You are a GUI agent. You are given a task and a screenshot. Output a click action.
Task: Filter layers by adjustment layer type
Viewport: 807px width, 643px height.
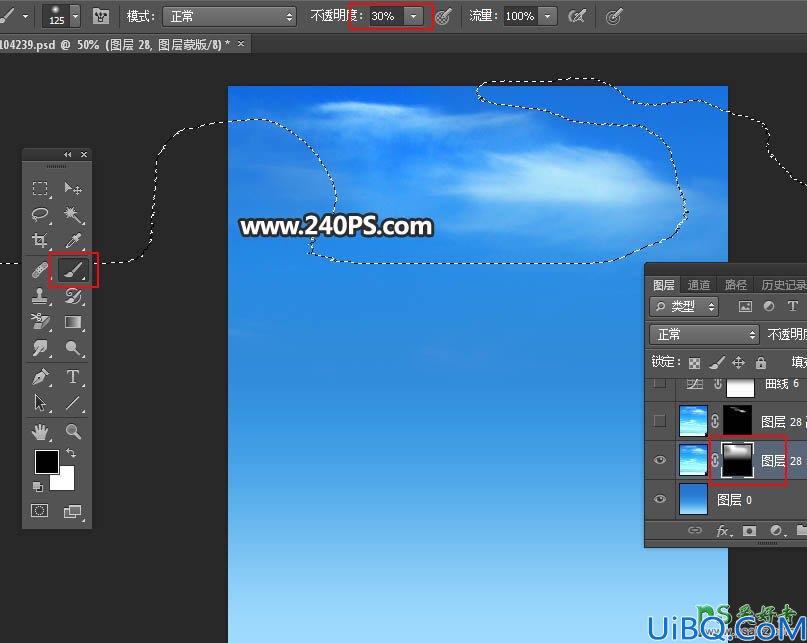(x=769, y=307)
